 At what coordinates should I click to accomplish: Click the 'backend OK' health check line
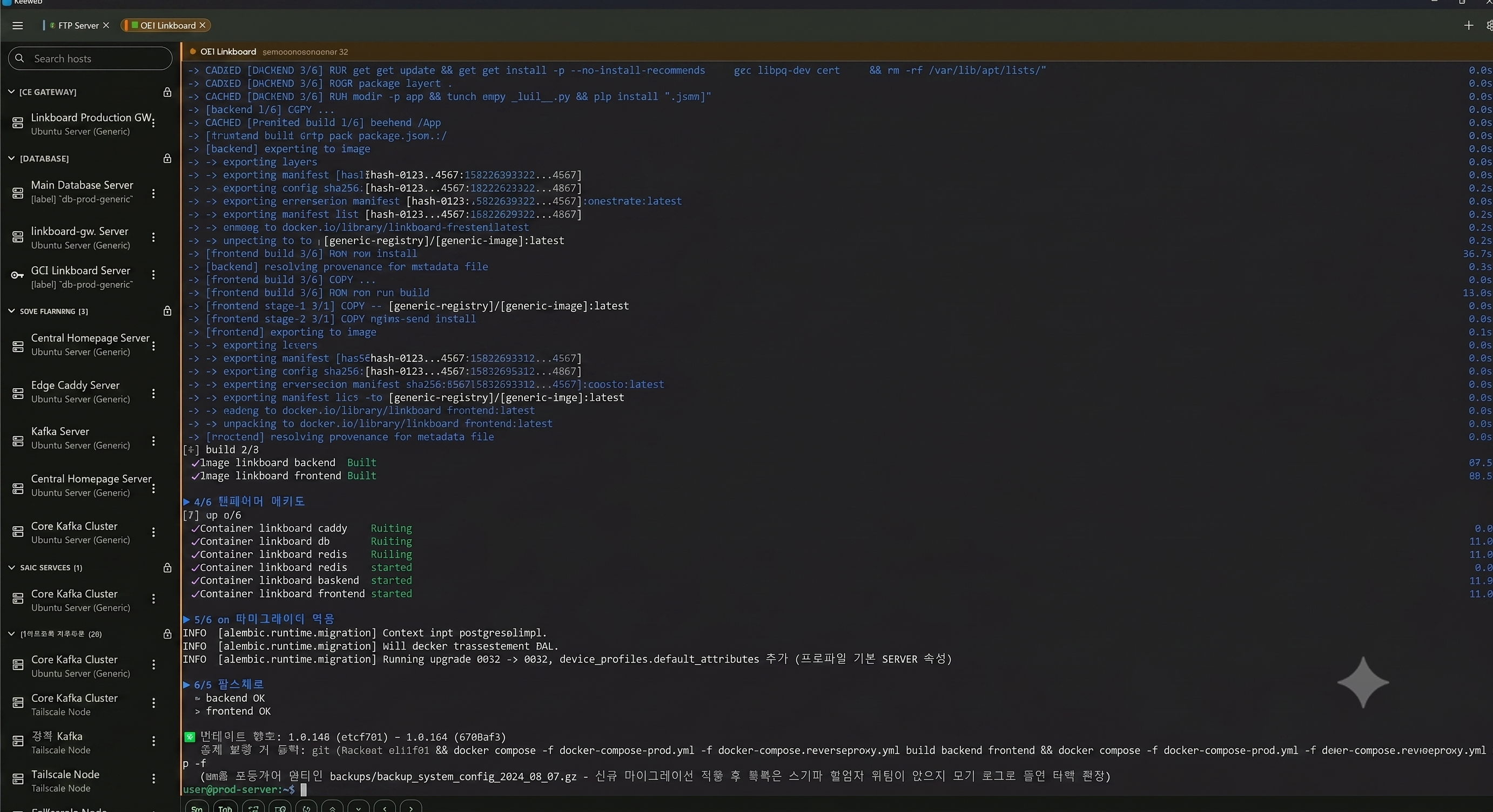point(230,698)
